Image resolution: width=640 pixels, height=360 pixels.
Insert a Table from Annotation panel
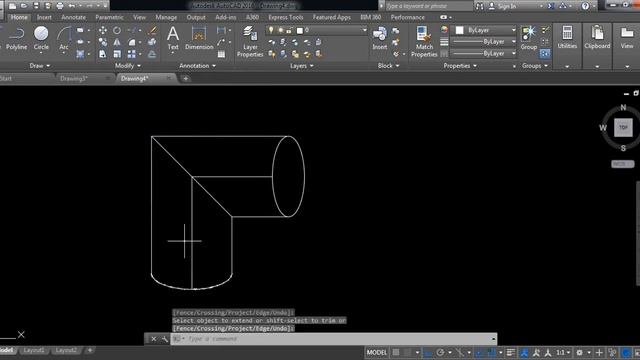click(221, 54)
